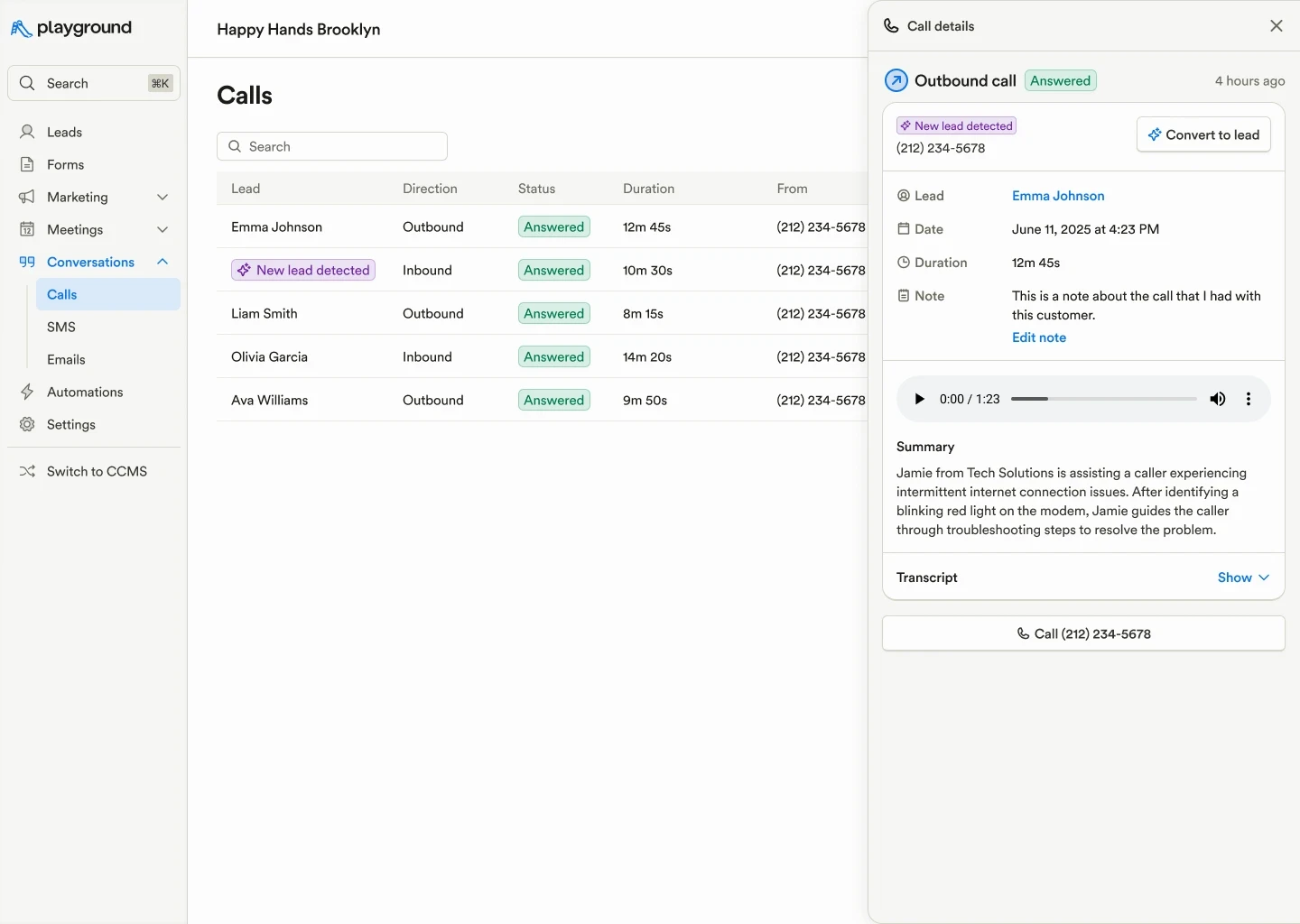Viewport: 1300px width, 924px height.
Task: Click the Automations lightning icon
Action: (27, 392)
